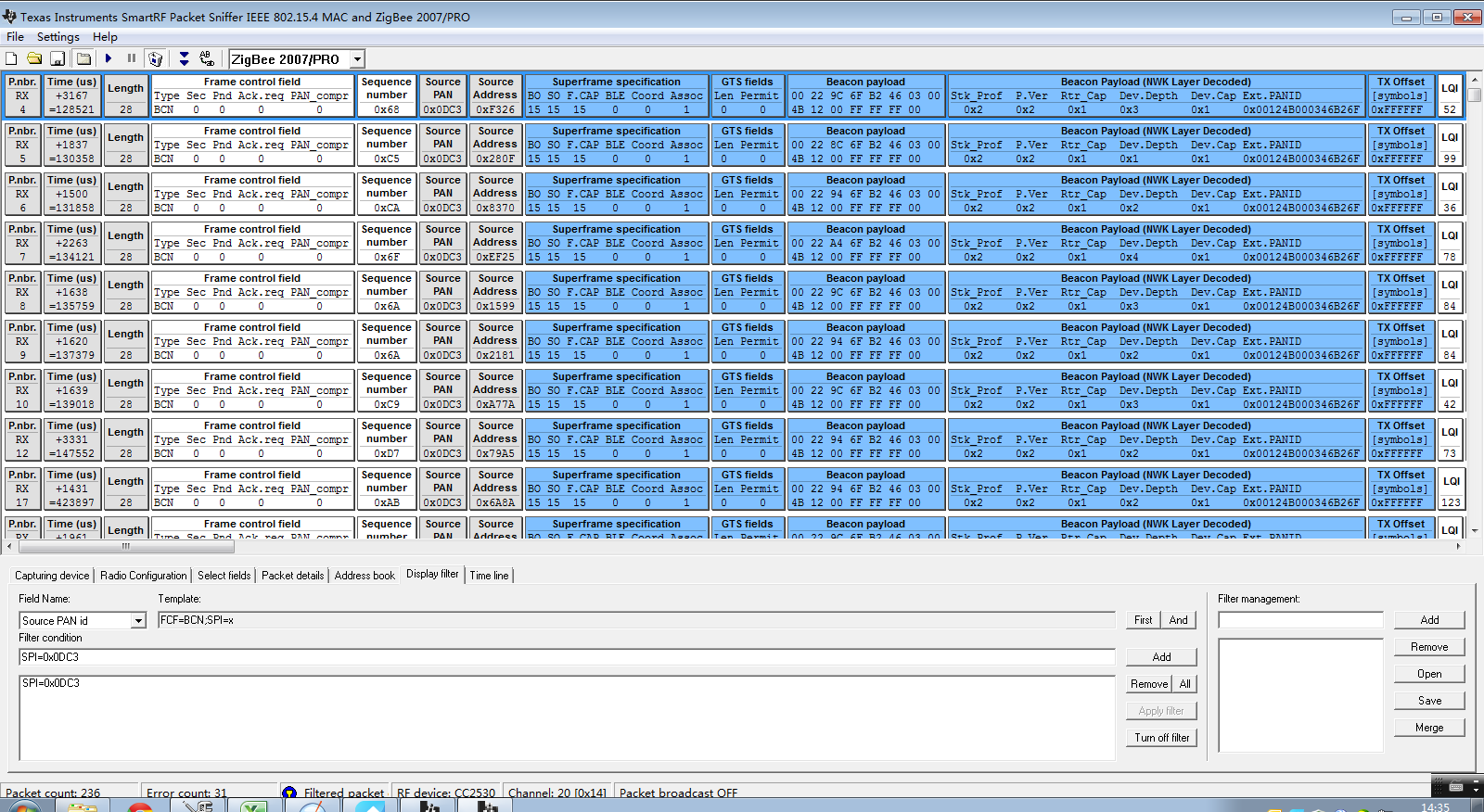Toggle auto-scroll with the double down-arrow icon

click(x=184, y=58)
